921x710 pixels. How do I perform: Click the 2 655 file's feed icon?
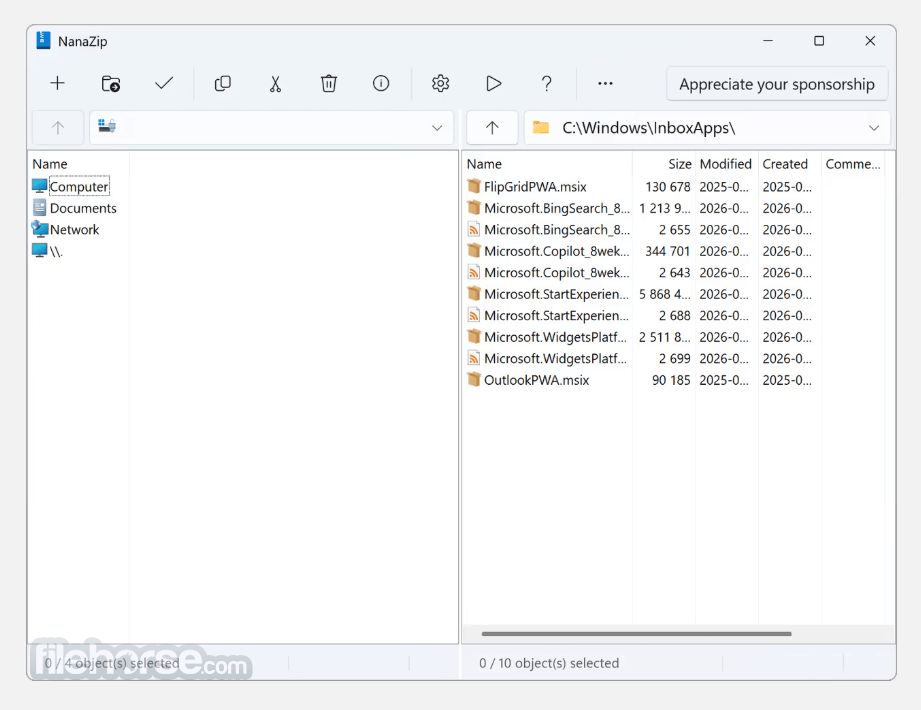474,229
